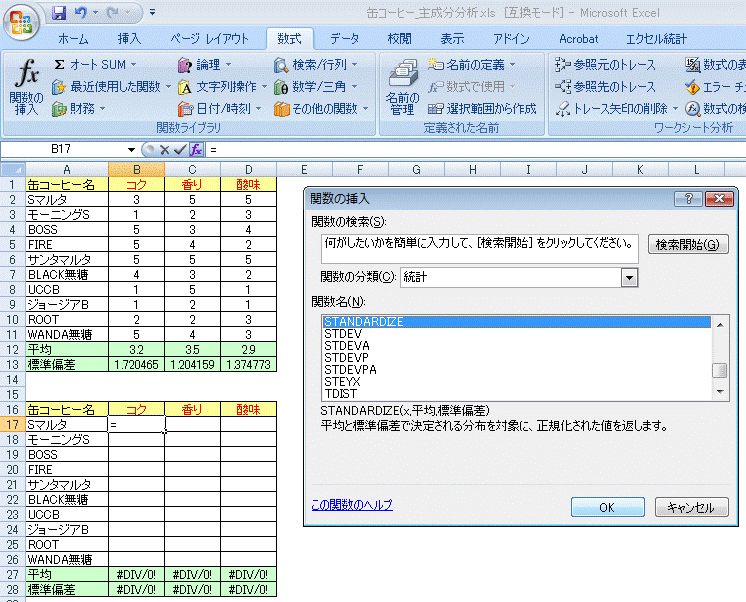Open the 財務 financial functions library
Screen dimensions: 746x602
[80, 108]
